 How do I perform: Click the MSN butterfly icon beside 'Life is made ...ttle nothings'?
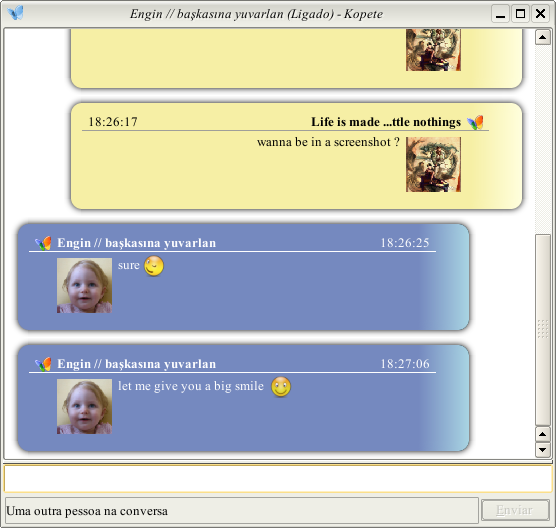pos(475,122)
